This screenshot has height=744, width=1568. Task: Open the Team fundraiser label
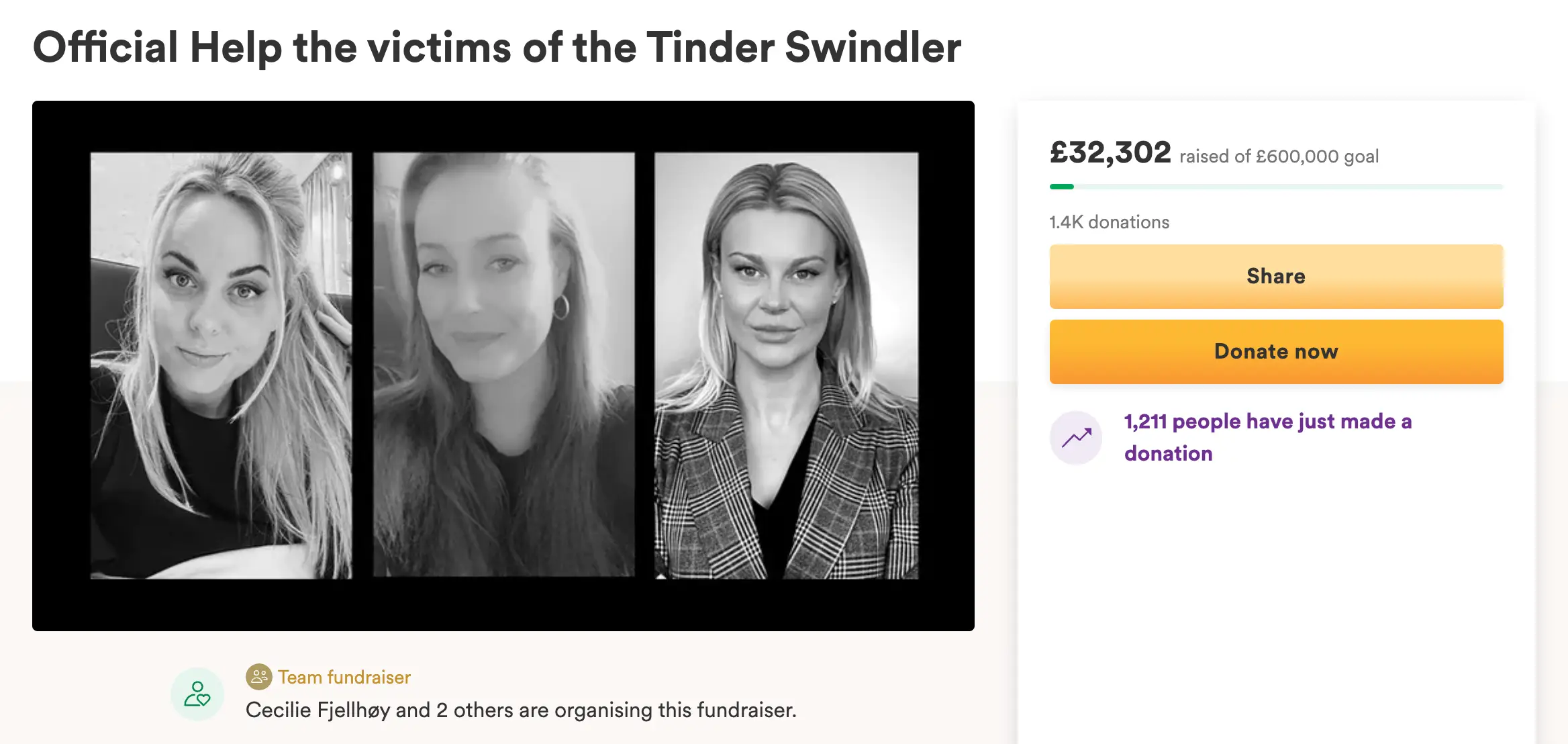point(344,677)
